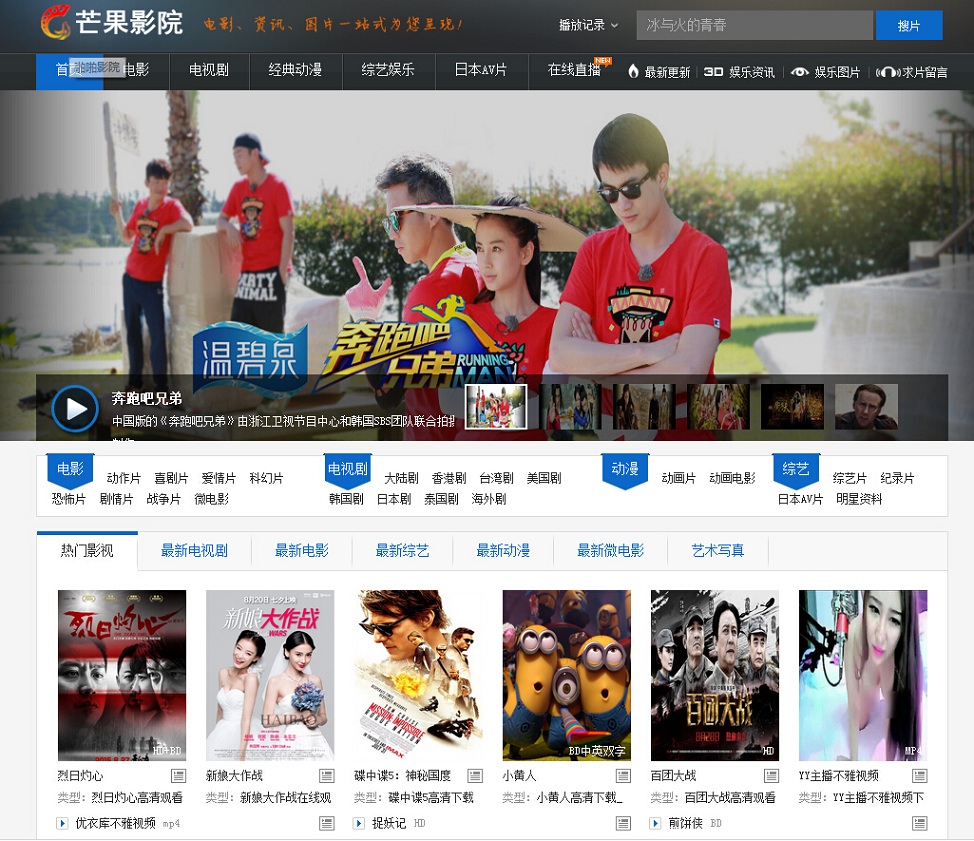Open the 大陆剧 category link
Image resolution: width=974 pixels, height=841 pixels.
tap(401, 478)
